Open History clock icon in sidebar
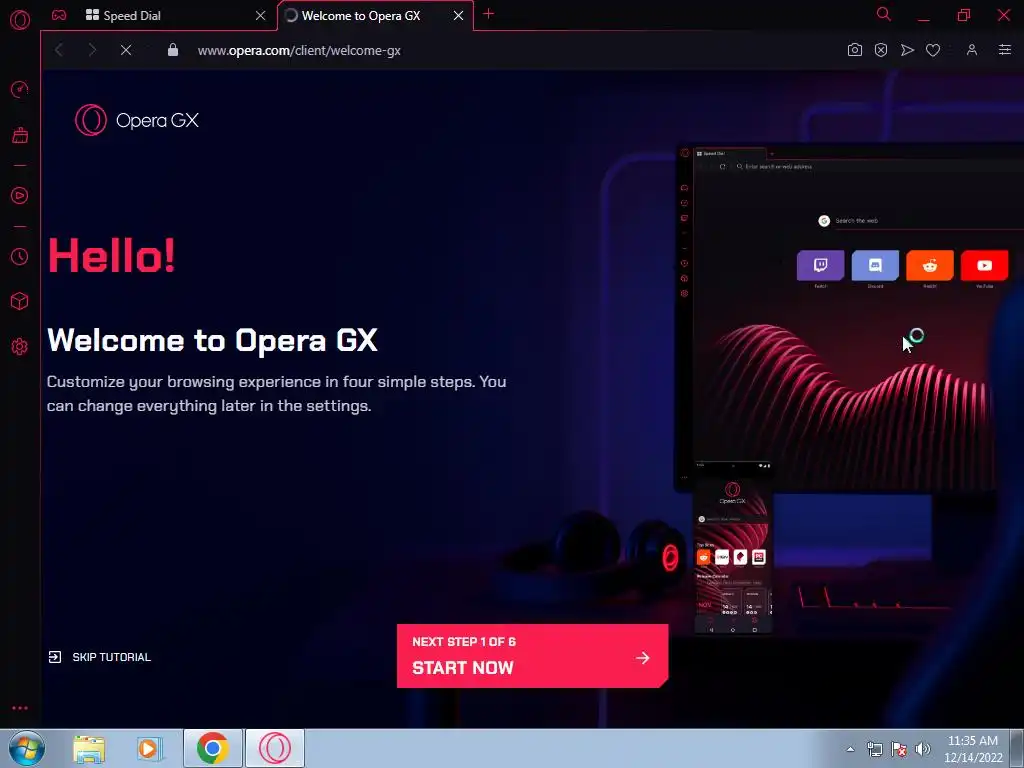The image size is (1024, 768). click(20, 257)
